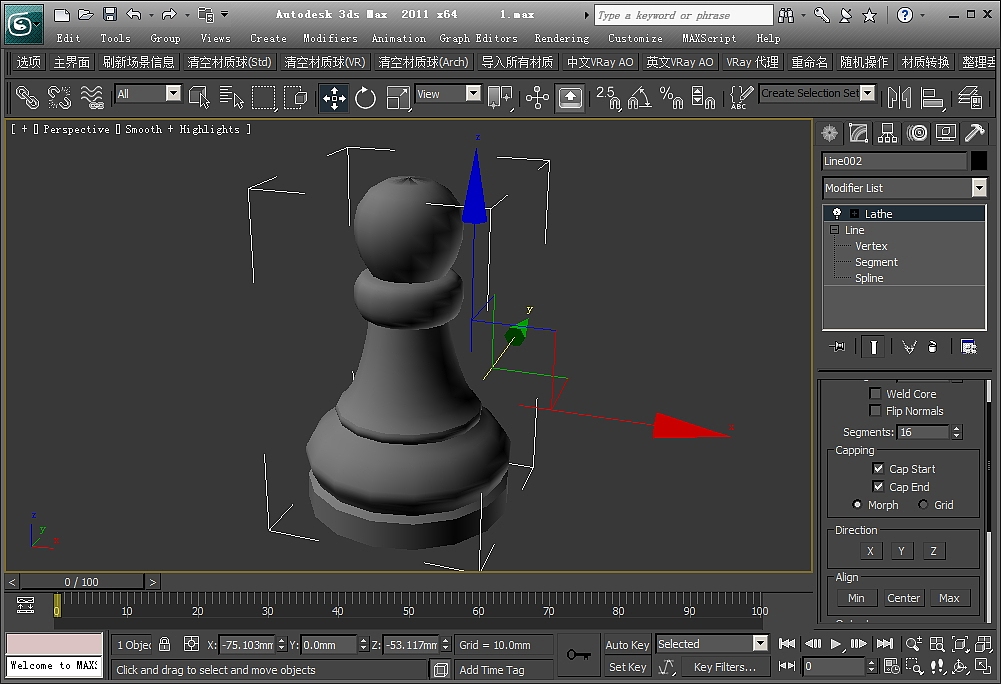Click the Play Animation button
This screenshot has width=1001, height=684.
[x=836, y=644]
